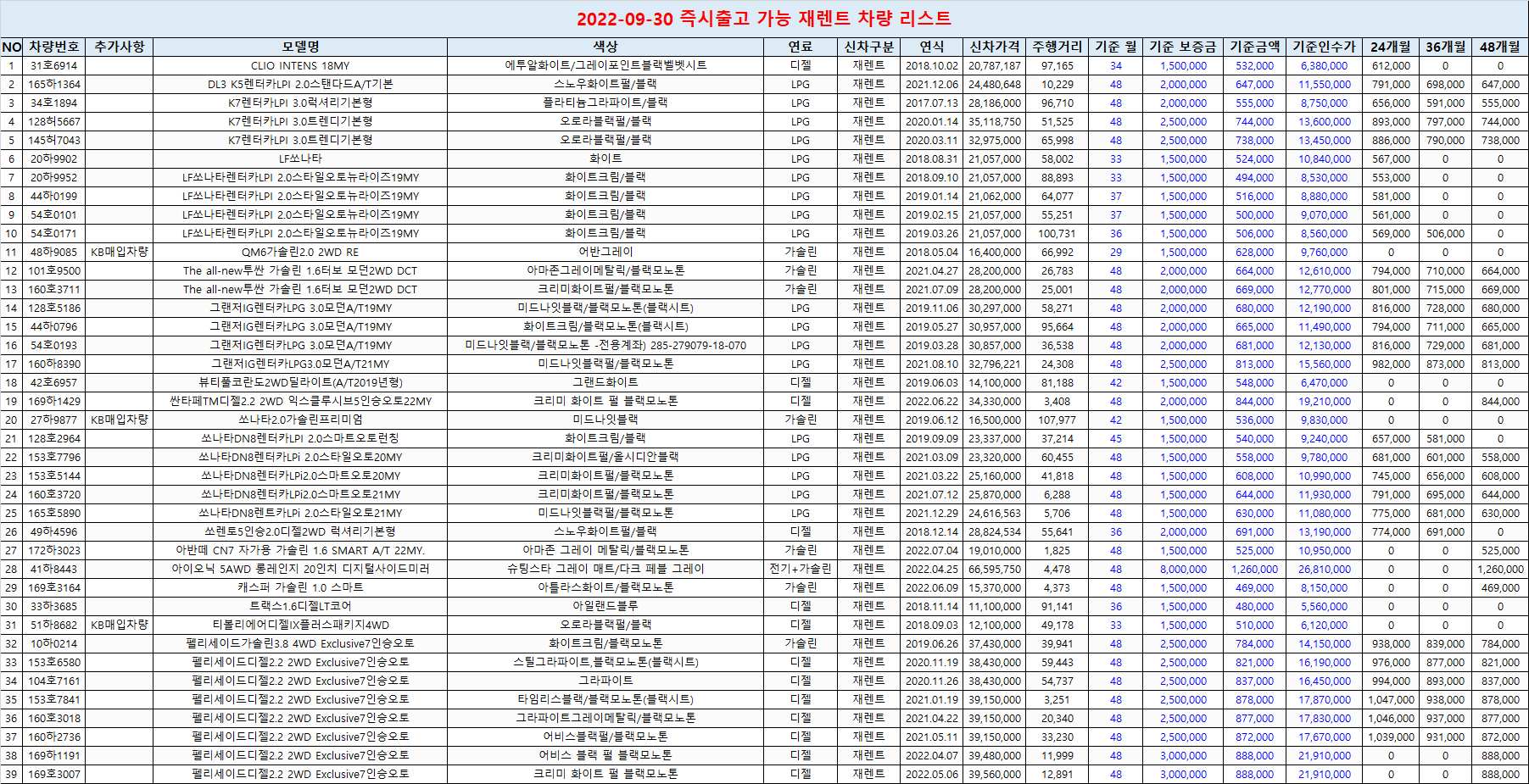Click color cell '플라티늄그라파이트/블랙'
This screenshot has height=784, width=1529.
tap(605, 103)
